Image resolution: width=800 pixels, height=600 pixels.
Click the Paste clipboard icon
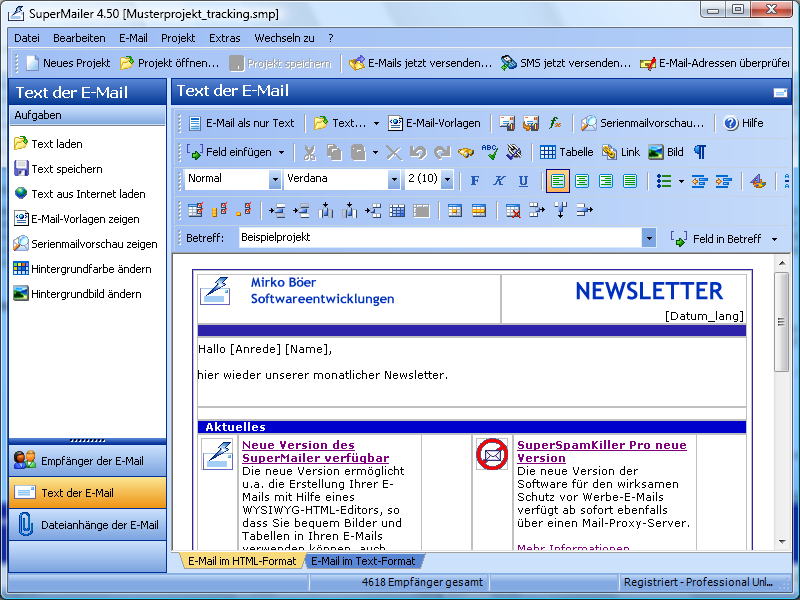coord(358,152)
